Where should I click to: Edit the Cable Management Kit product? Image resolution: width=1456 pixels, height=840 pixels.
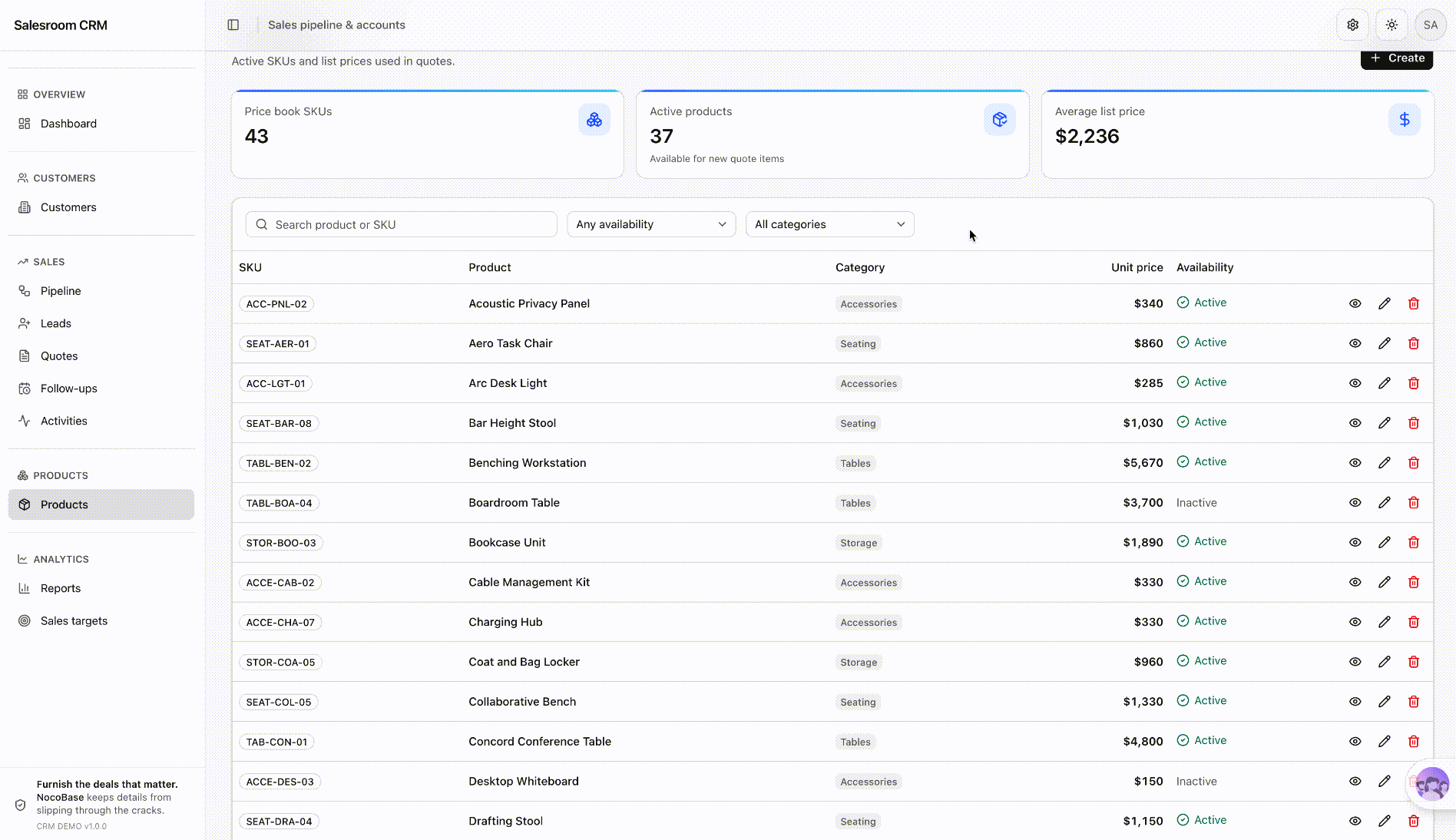tap(1385, 582)
